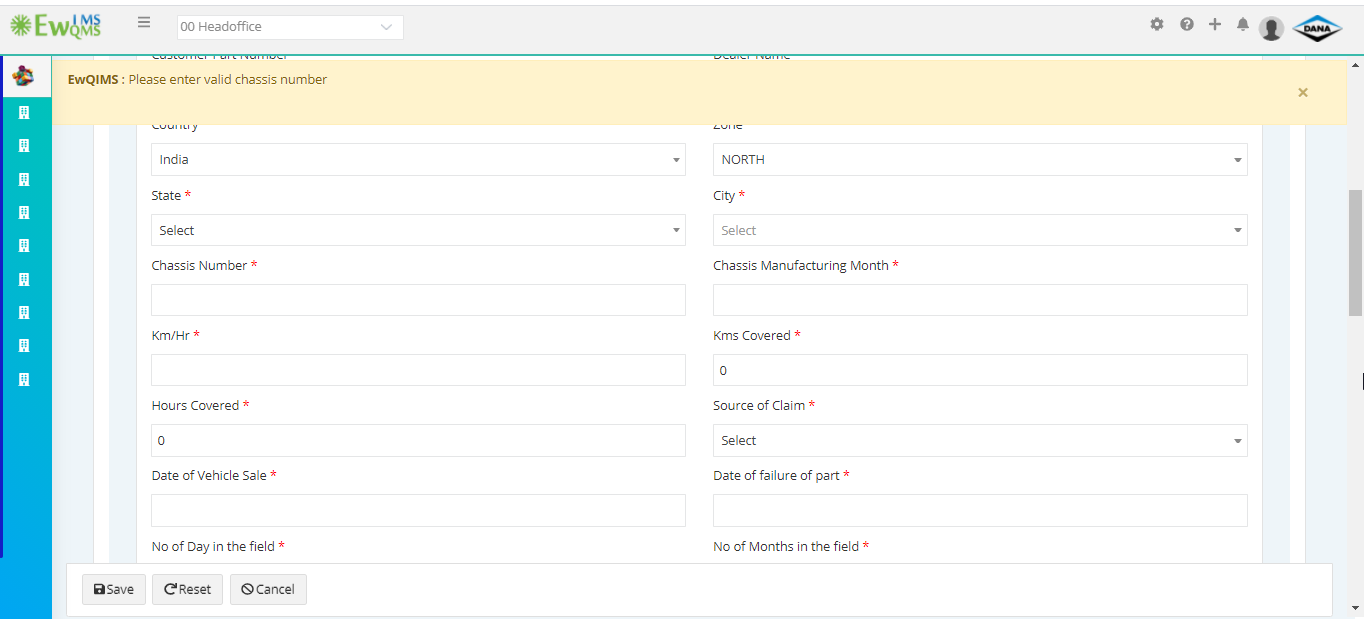Open the notifications bell icon
Image resolution: width=1364 pixels, height=619 pixels.
pos(1243,24)
